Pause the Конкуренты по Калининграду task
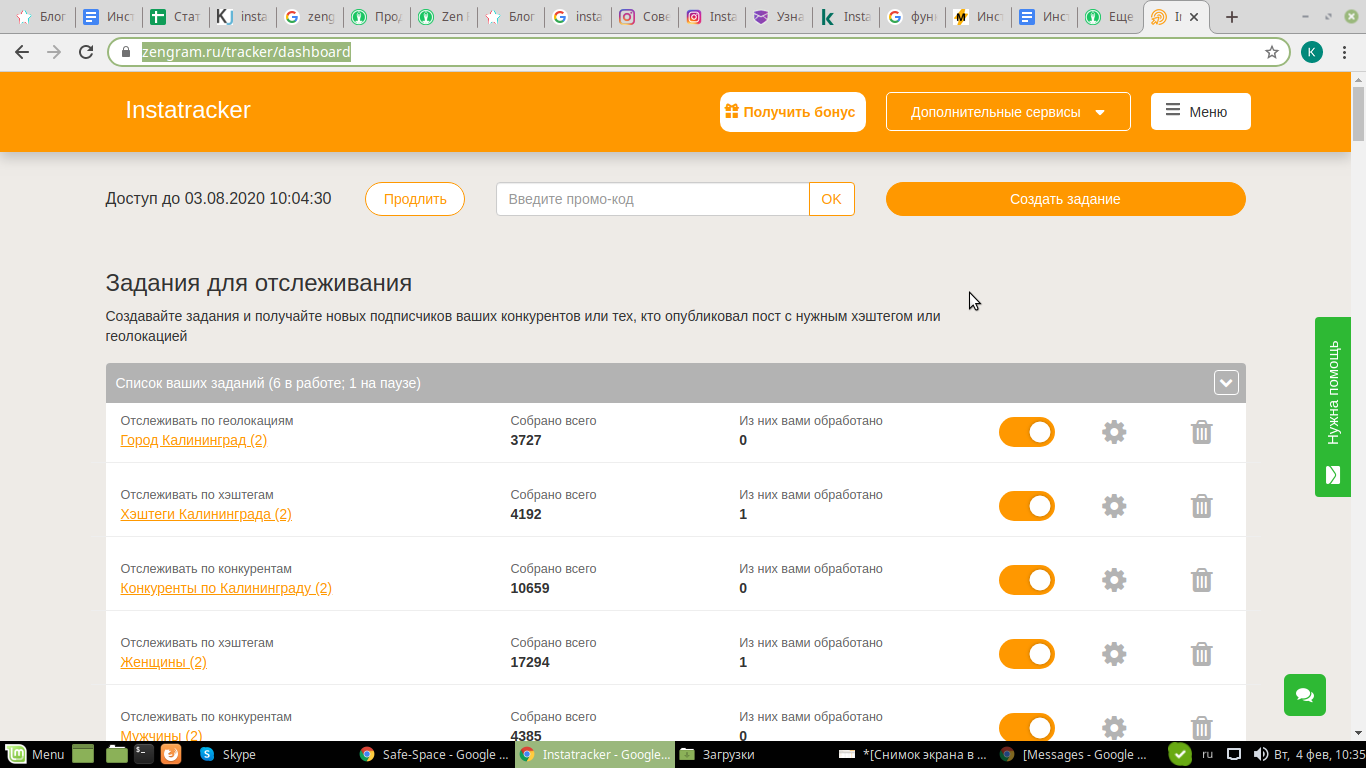Screen dimensions: 1366x768 coord(1027,580)
